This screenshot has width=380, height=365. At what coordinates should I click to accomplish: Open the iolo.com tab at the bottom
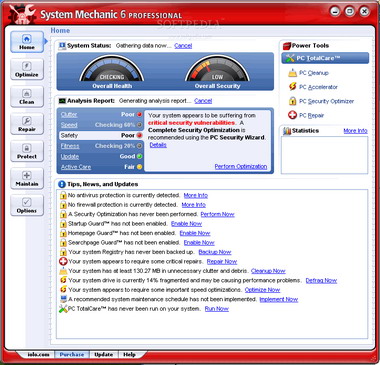point(38,355)
